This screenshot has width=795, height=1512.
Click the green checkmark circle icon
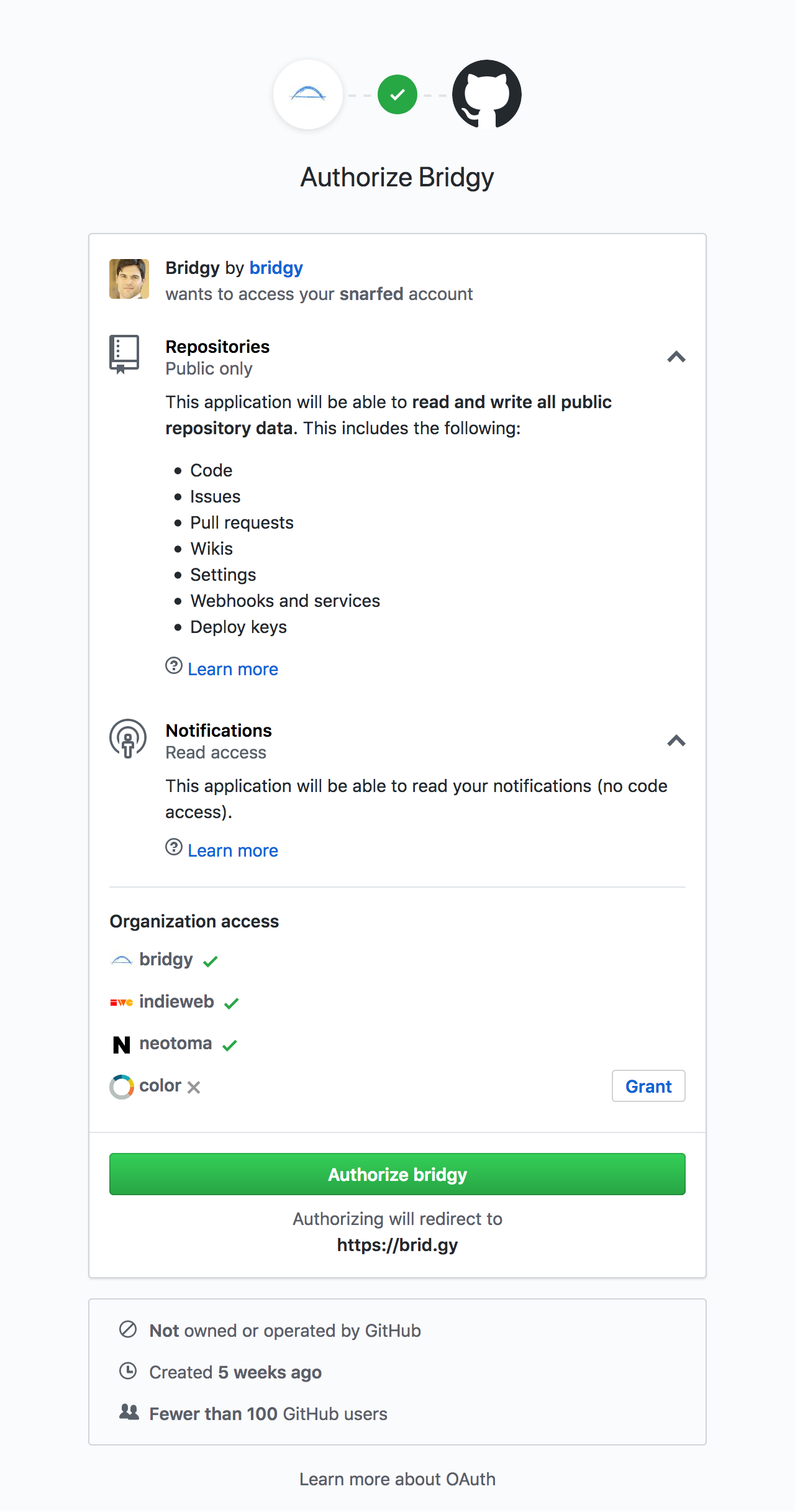pos(397,94)
